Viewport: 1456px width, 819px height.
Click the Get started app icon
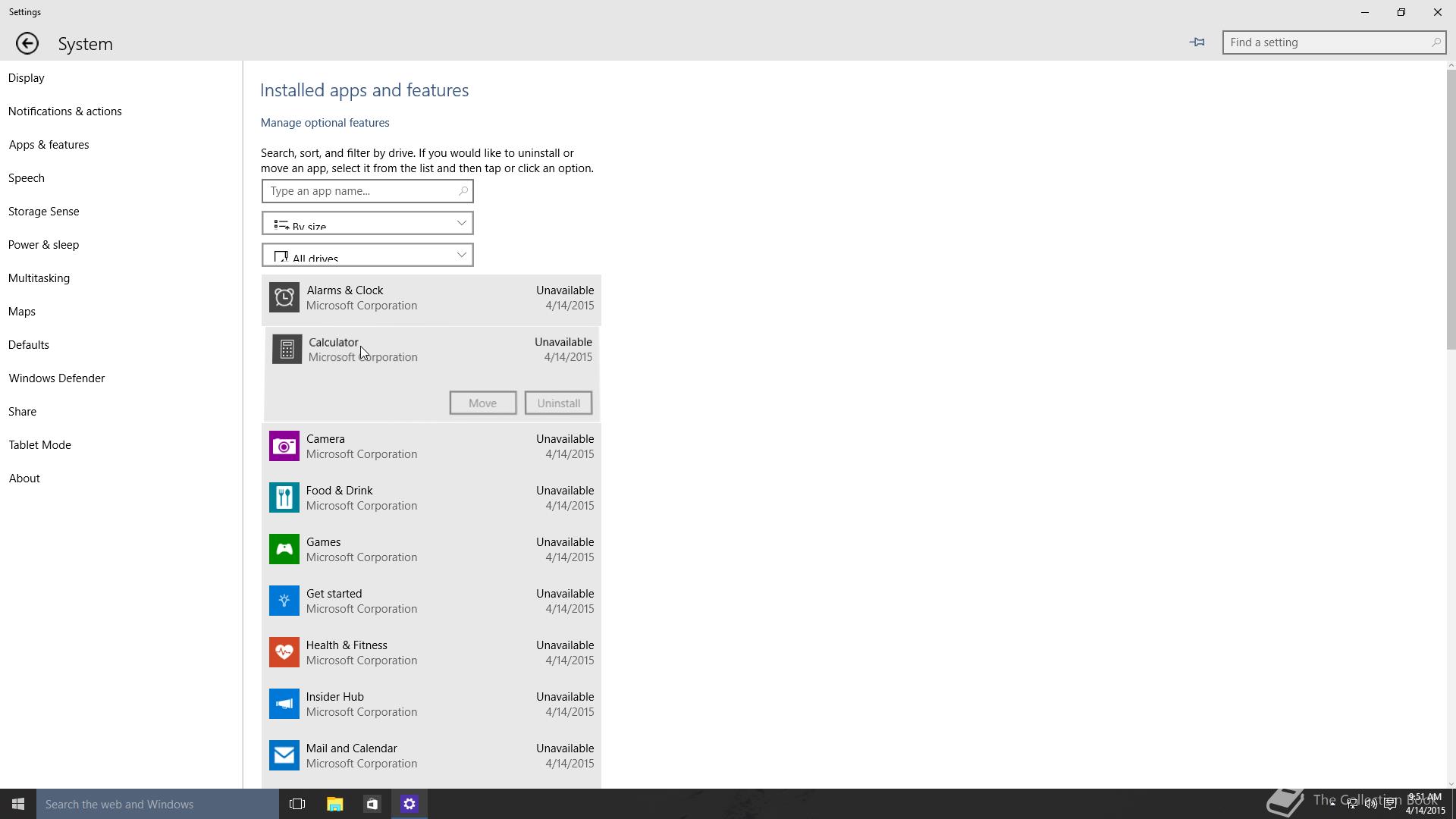[284, 601]
